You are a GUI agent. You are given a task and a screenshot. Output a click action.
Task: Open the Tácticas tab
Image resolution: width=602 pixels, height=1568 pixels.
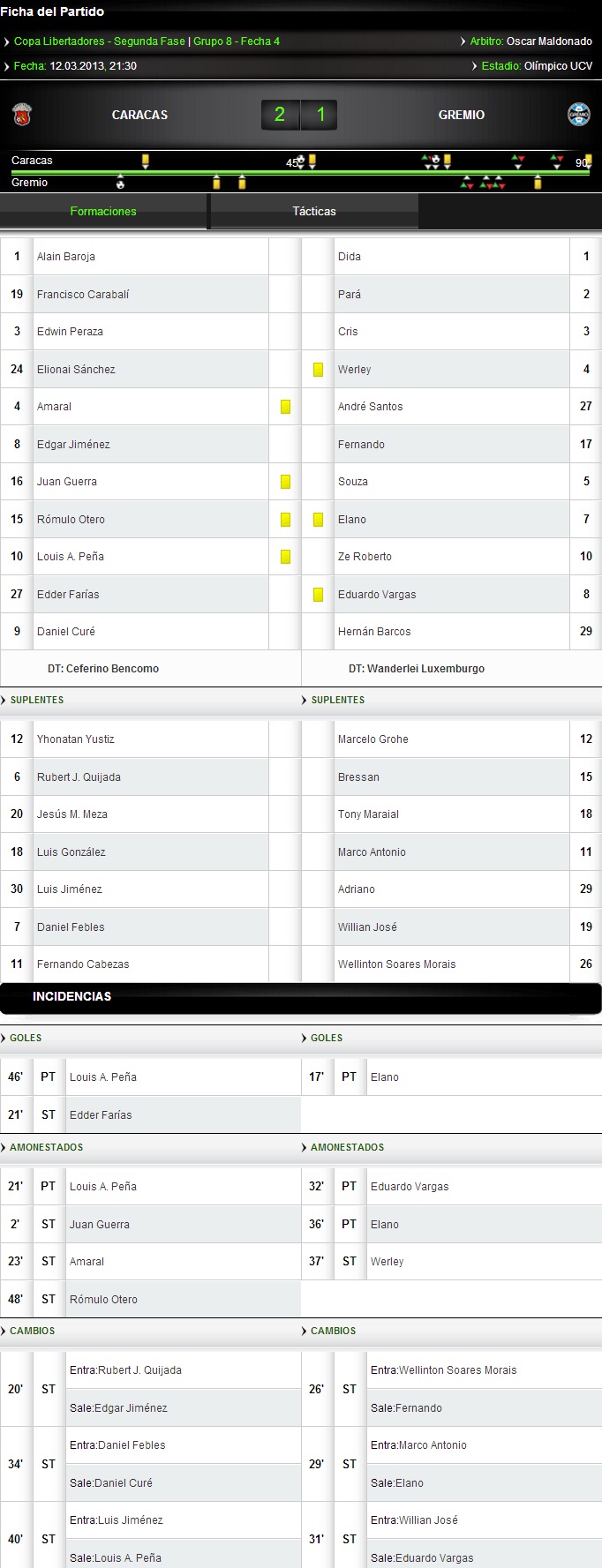(x=314, y=212)
